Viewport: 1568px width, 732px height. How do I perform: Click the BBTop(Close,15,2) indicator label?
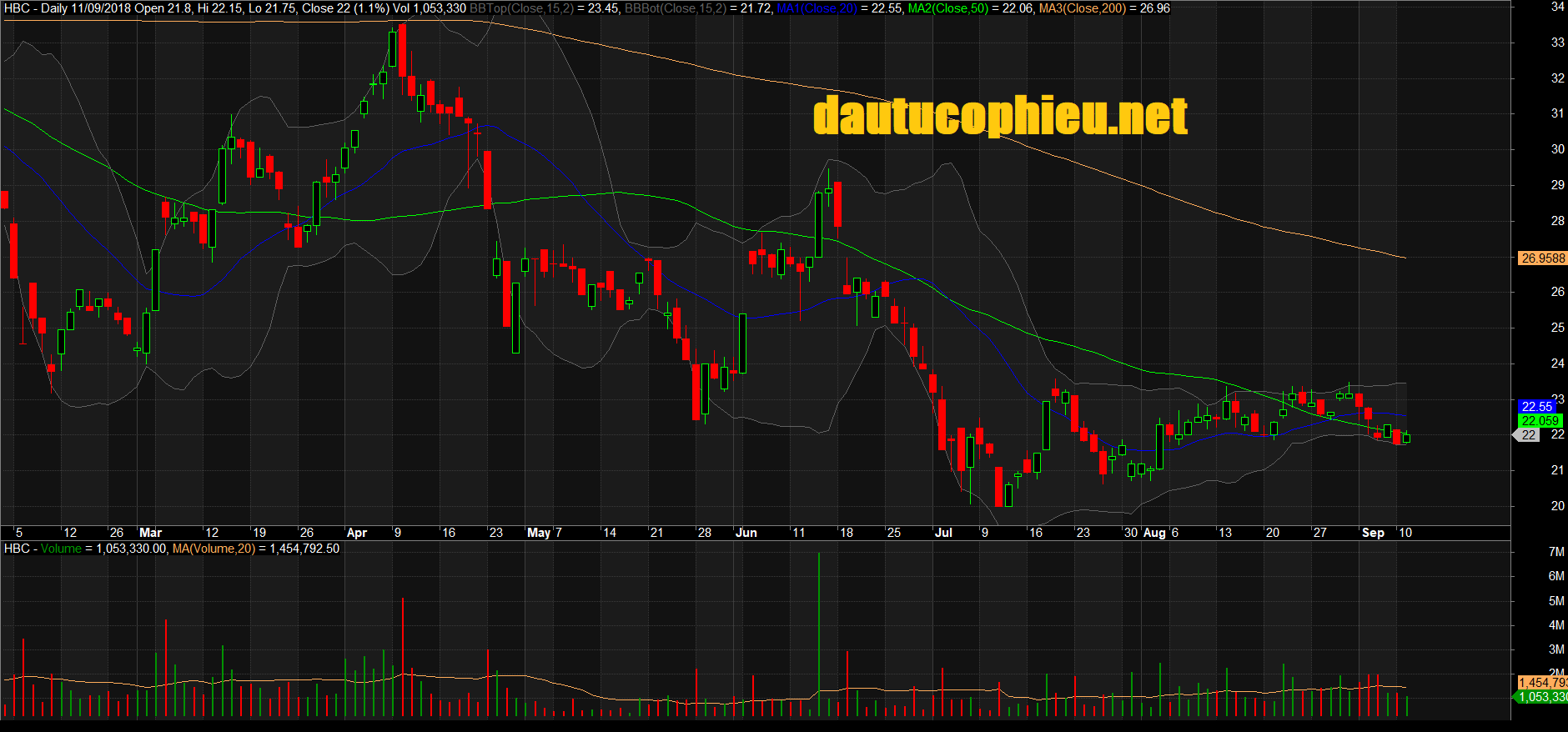521,8
